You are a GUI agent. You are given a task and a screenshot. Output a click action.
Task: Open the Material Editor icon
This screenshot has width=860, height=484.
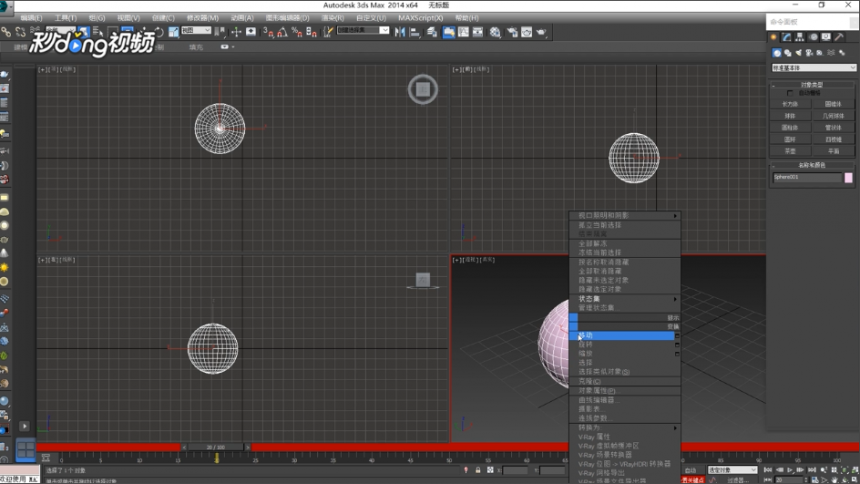click(x=495, y=32)
